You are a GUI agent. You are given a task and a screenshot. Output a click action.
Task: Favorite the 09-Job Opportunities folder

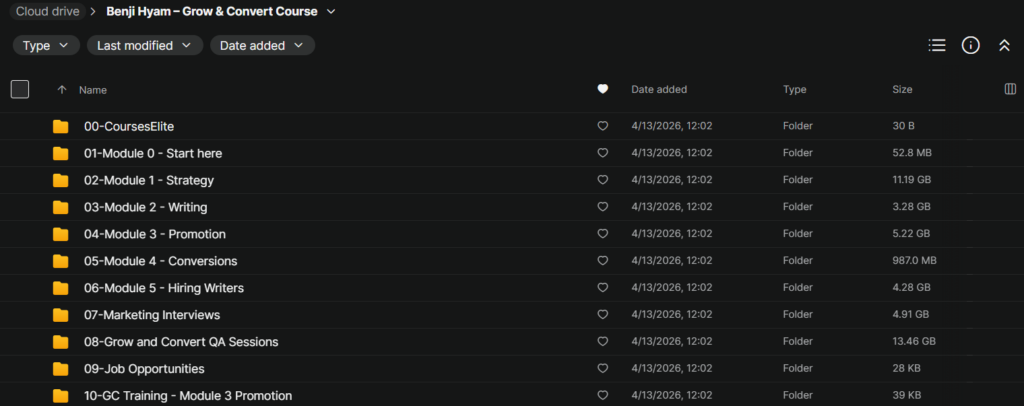602,369
